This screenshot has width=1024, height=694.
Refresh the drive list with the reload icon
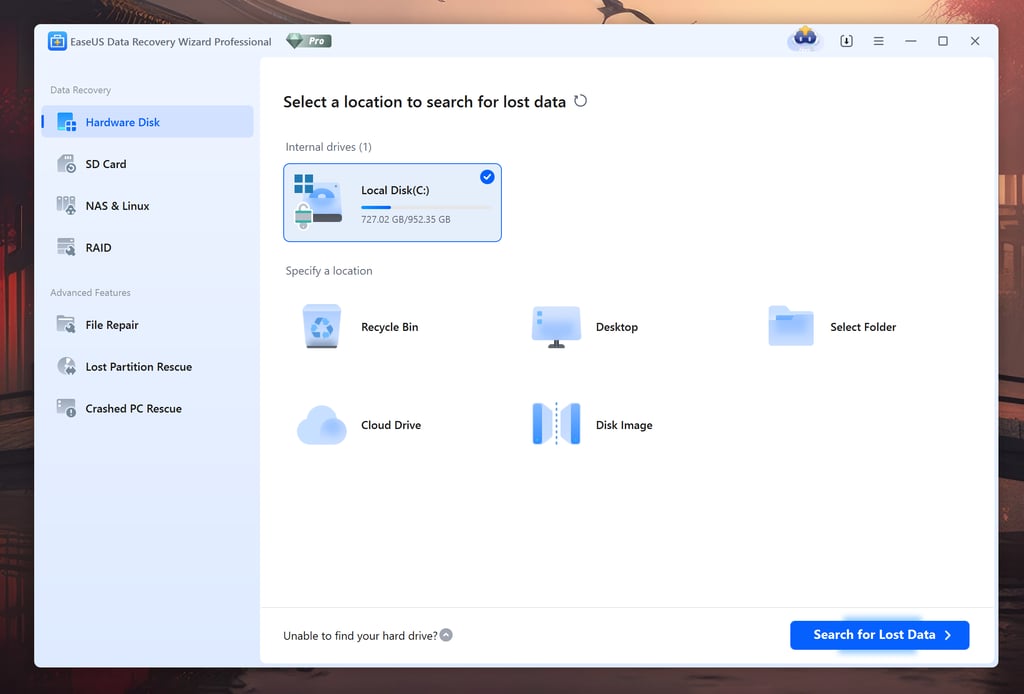pos(580,101)
